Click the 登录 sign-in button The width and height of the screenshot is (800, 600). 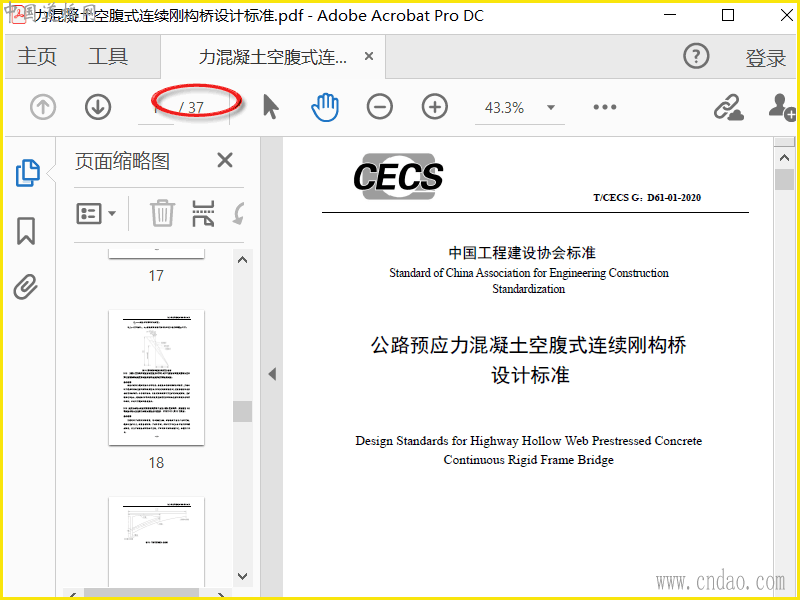tap(765, 58)
